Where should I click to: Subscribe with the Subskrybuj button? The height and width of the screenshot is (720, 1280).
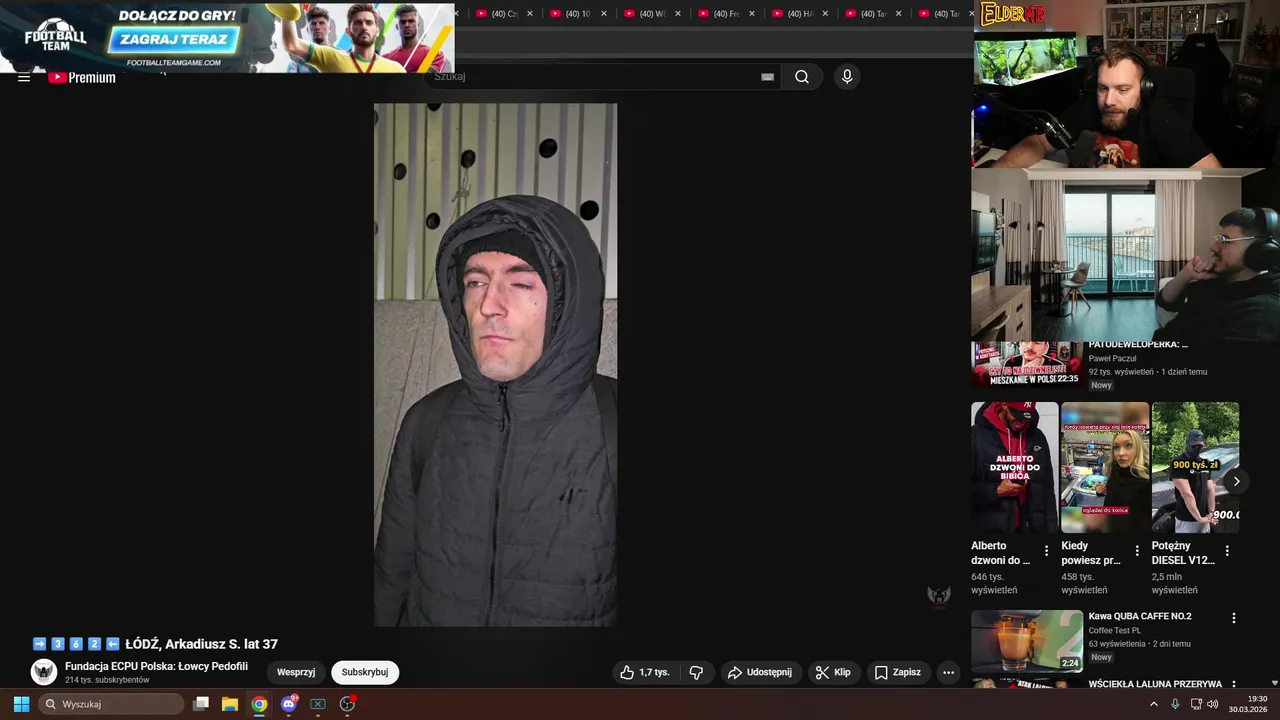point(365,672)
